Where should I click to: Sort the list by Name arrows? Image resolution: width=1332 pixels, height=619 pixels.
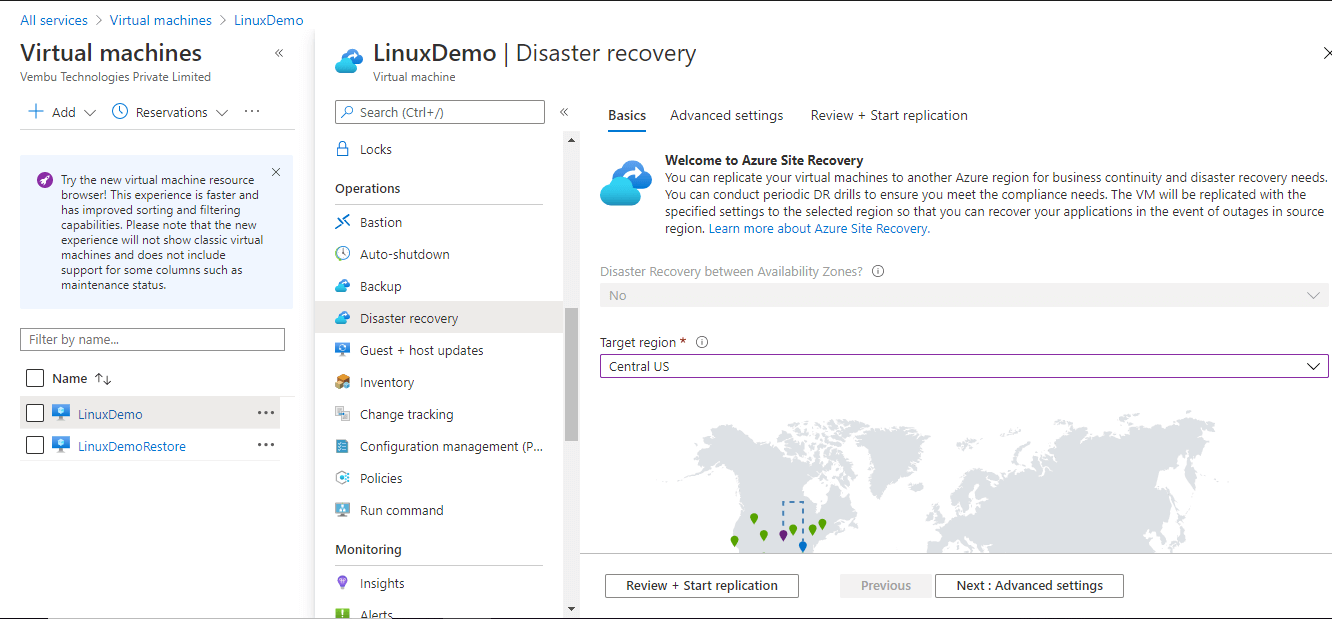tap(103, 379)
